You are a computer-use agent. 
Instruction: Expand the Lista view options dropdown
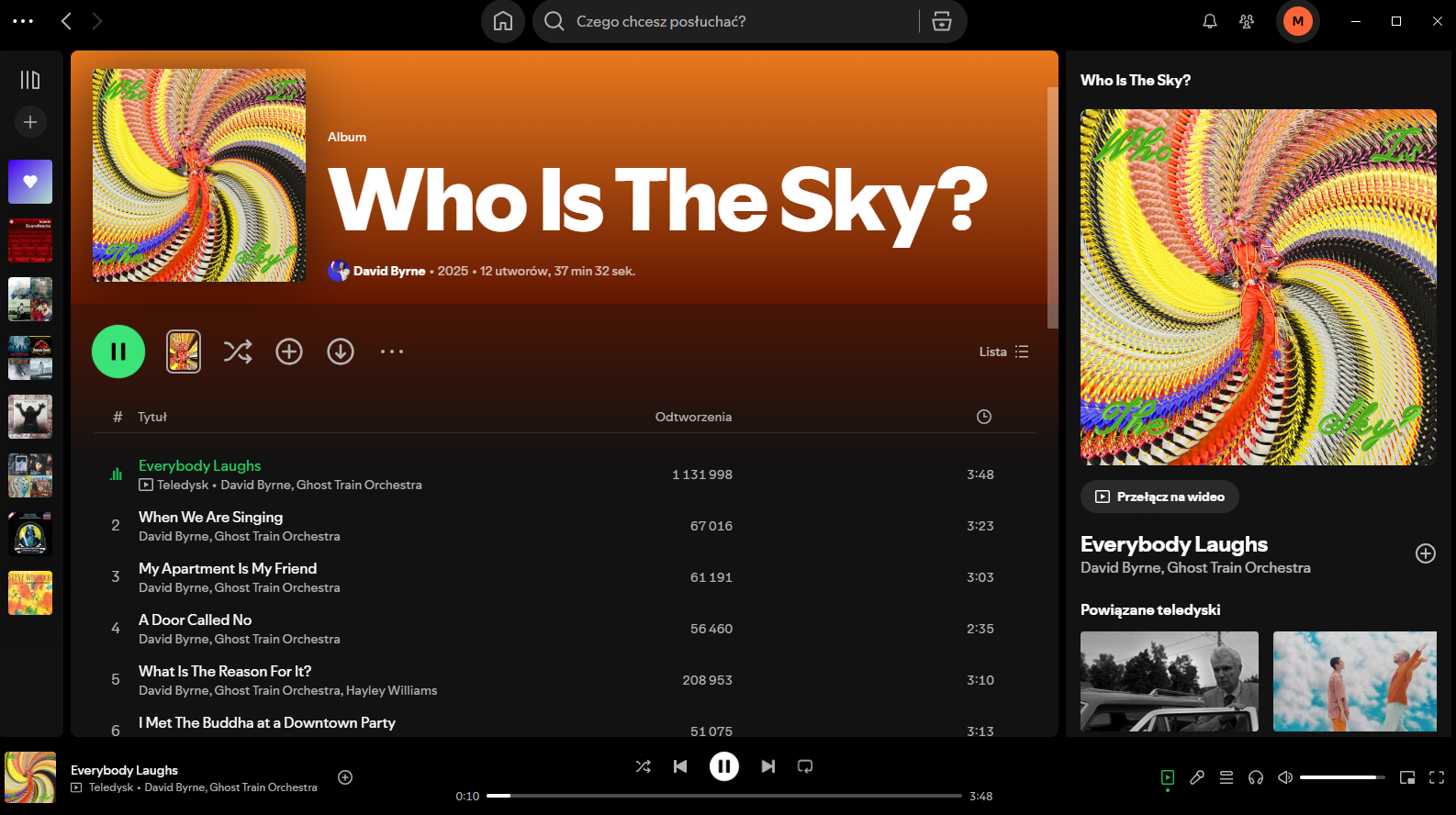pyautogui.click(x=1003, y=352)
